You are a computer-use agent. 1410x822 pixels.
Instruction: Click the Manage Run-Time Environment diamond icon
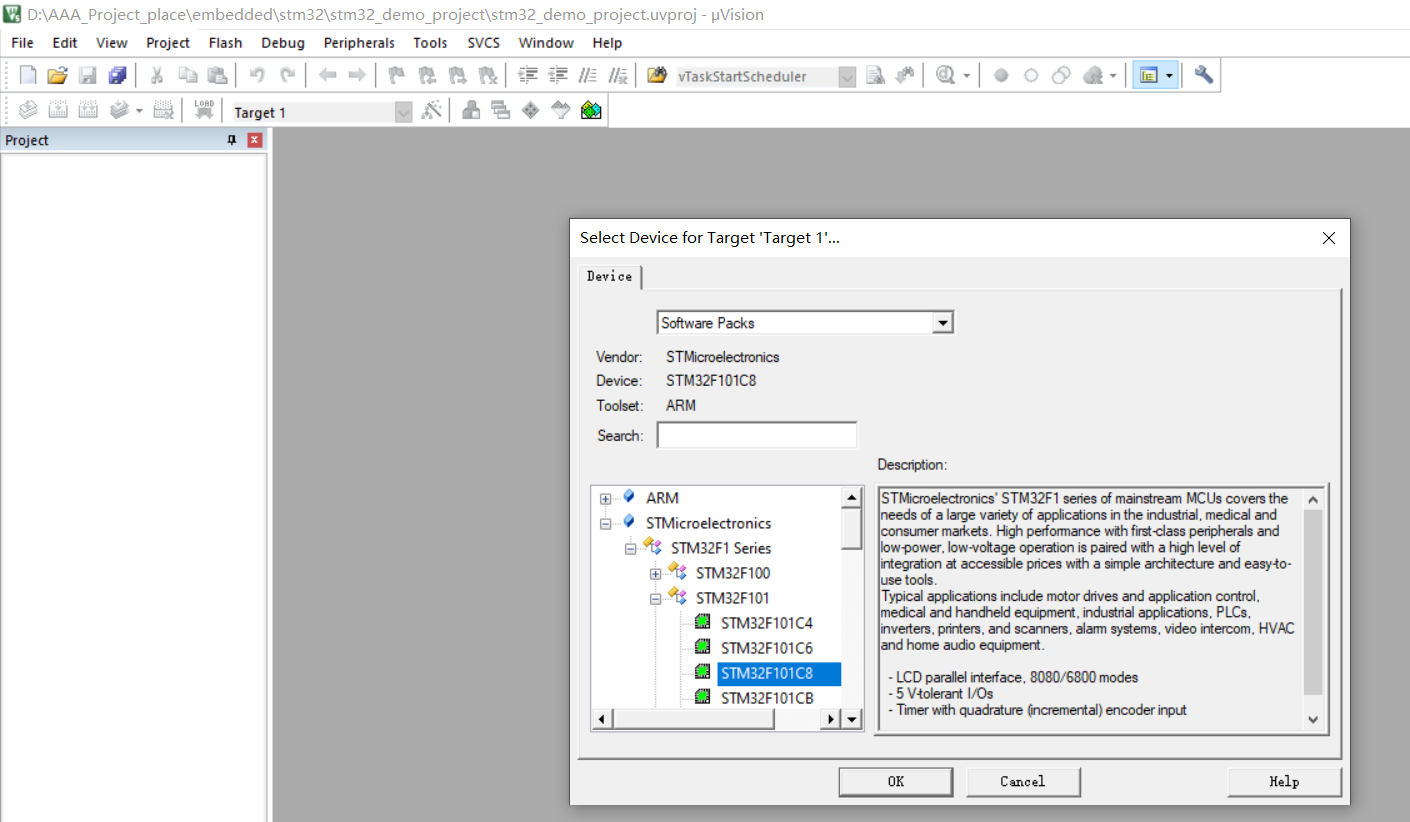[x=531, y=111]
